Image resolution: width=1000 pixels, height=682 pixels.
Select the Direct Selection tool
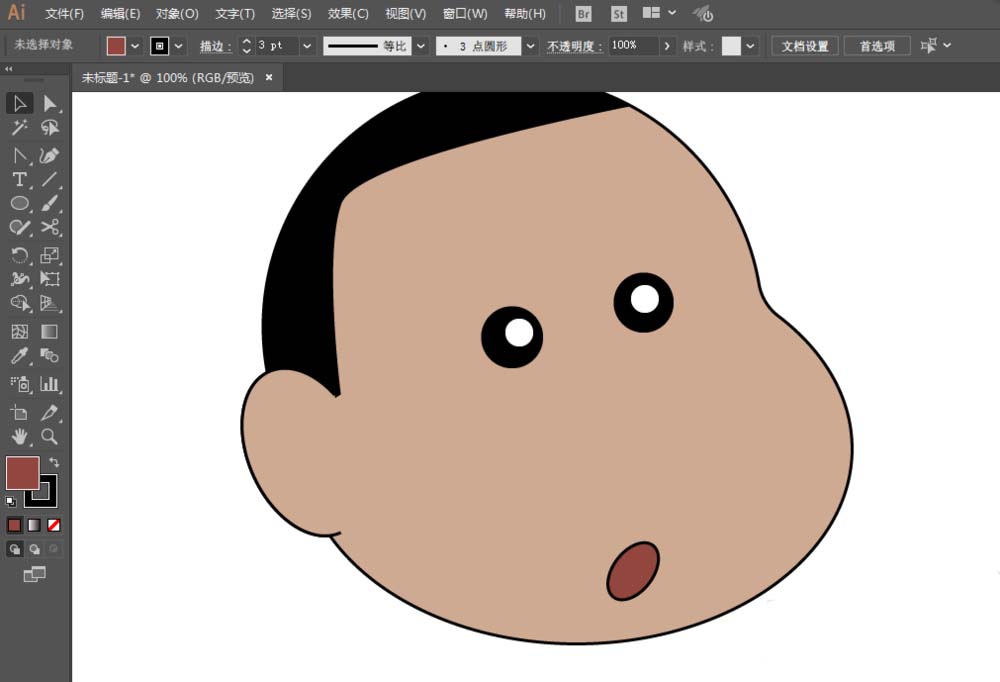coord(49,103)
